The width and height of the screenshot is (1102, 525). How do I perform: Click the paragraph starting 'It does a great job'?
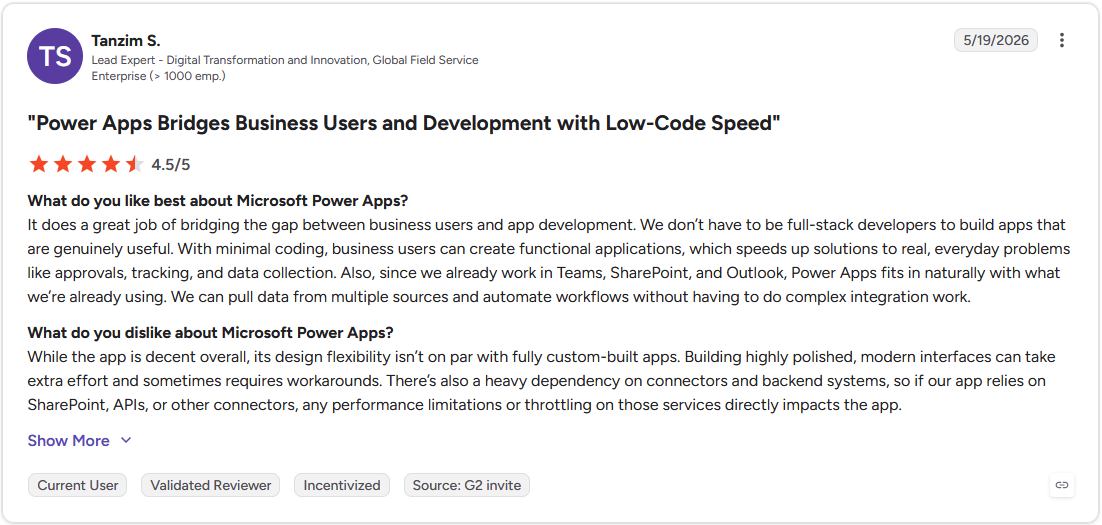coord(547,261)
